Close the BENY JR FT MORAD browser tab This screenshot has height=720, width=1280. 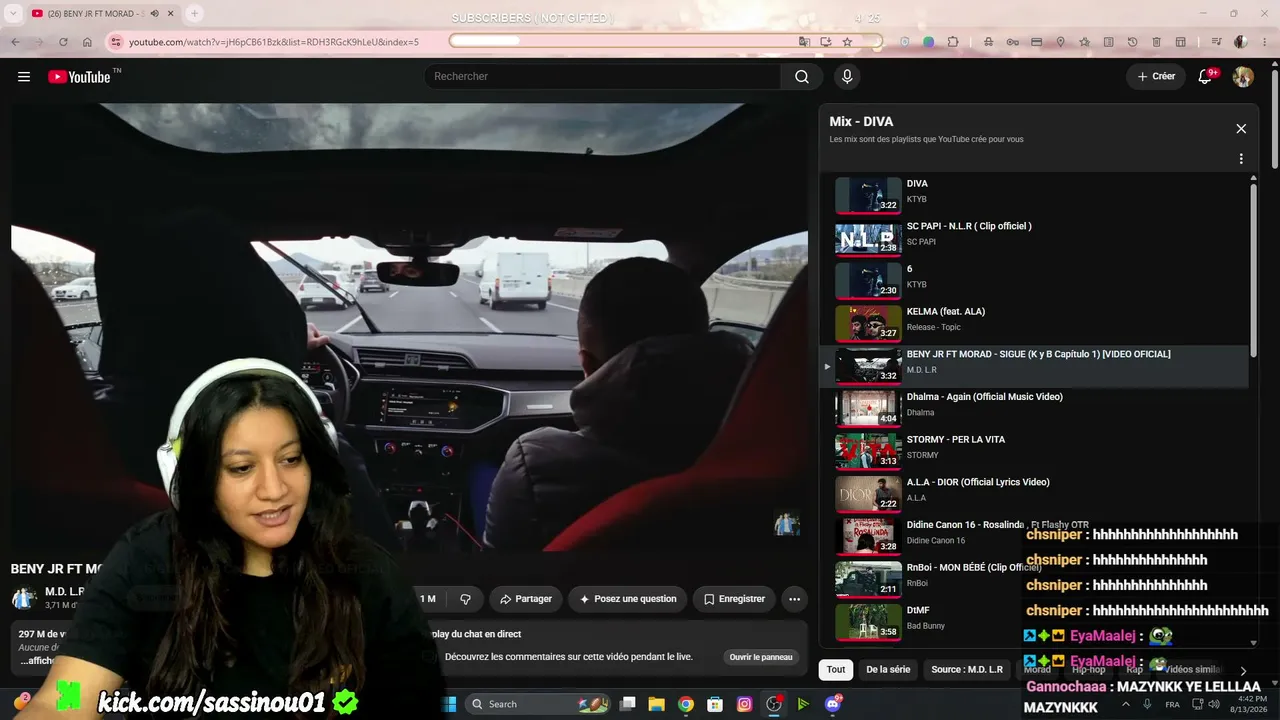point(170,14)
